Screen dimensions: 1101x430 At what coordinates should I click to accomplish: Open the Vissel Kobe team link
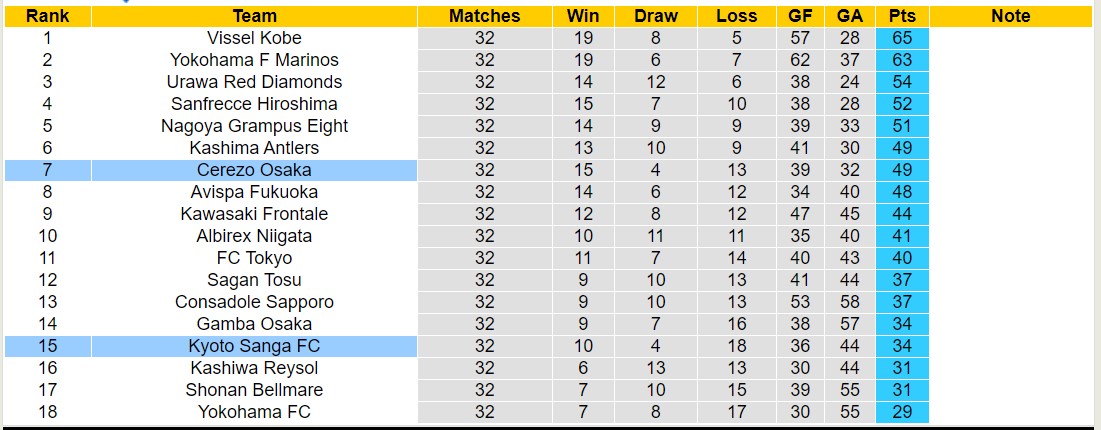(254, 38)
